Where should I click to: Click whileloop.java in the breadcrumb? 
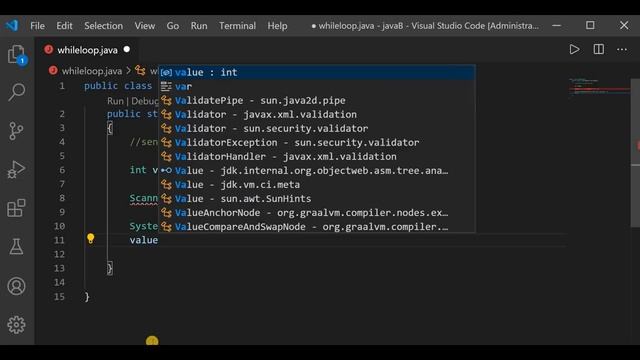pyautogui.click(x=91, y=71)
